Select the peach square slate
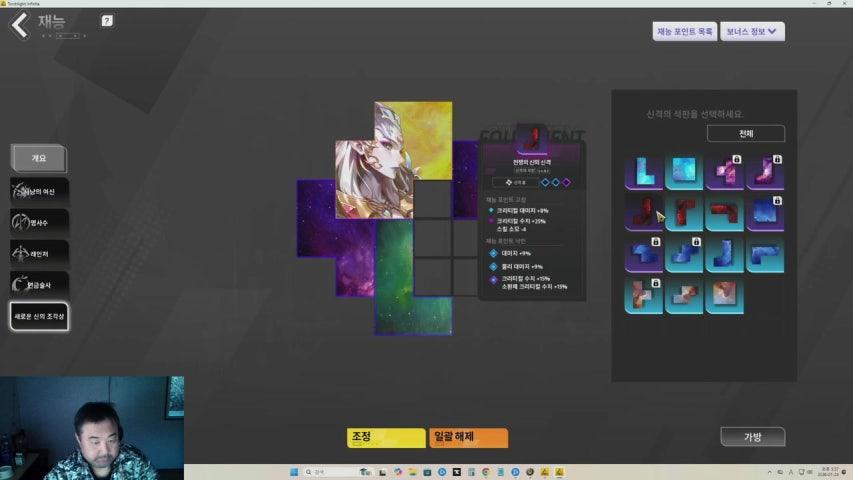This screenshot has width=853, height=480. click(x=725, y=296)
